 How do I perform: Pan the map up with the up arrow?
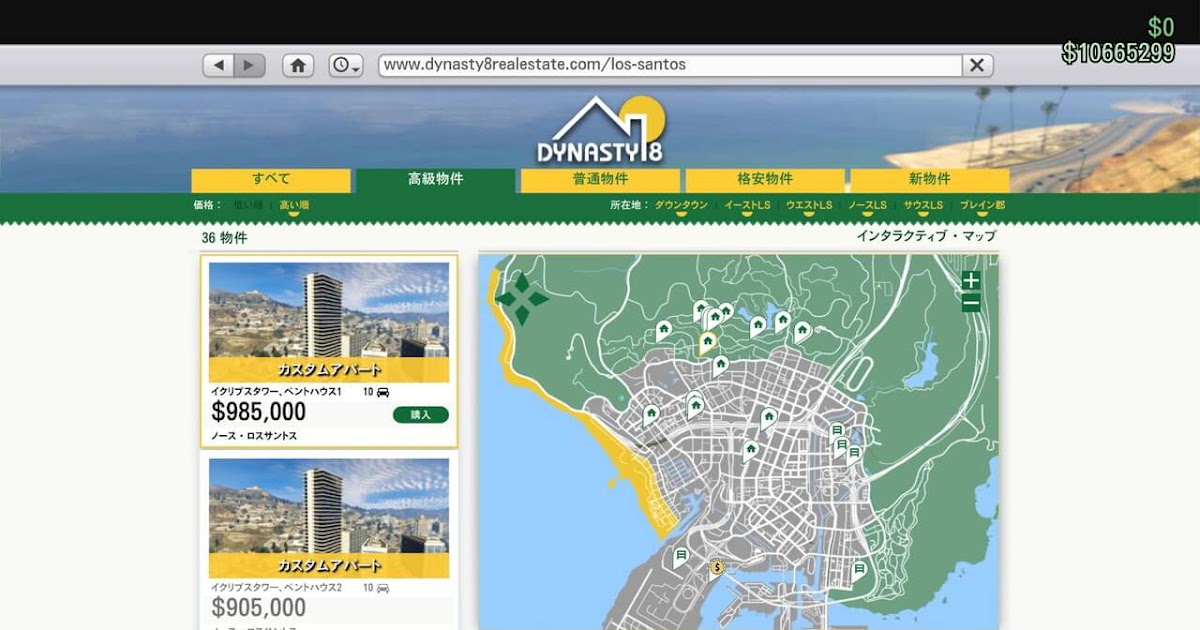point(521,281)
